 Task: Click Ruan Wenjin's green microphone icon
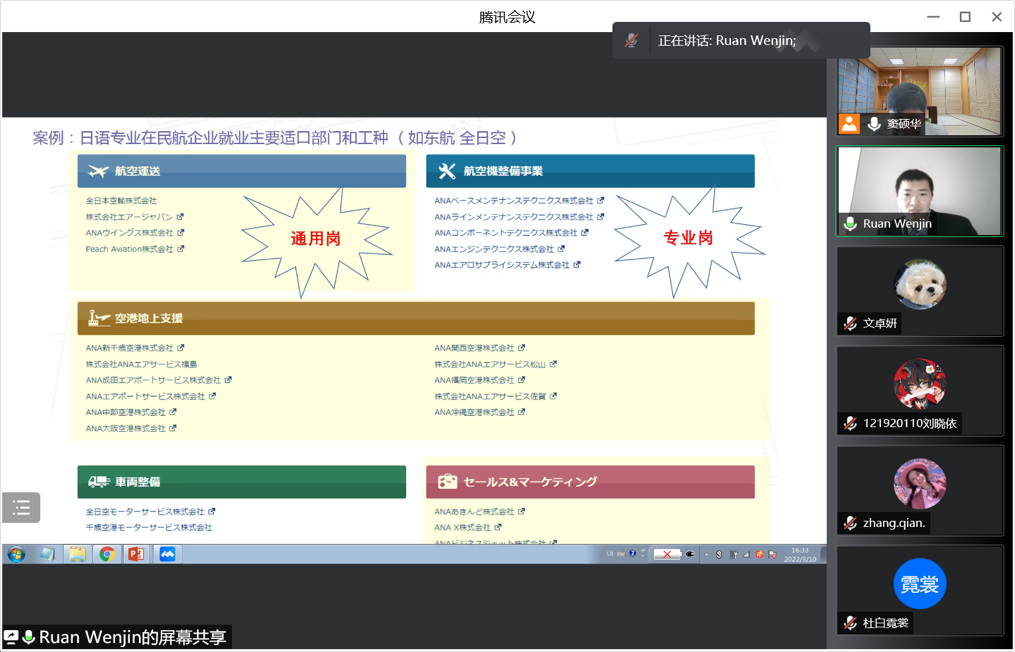[851, 224]
